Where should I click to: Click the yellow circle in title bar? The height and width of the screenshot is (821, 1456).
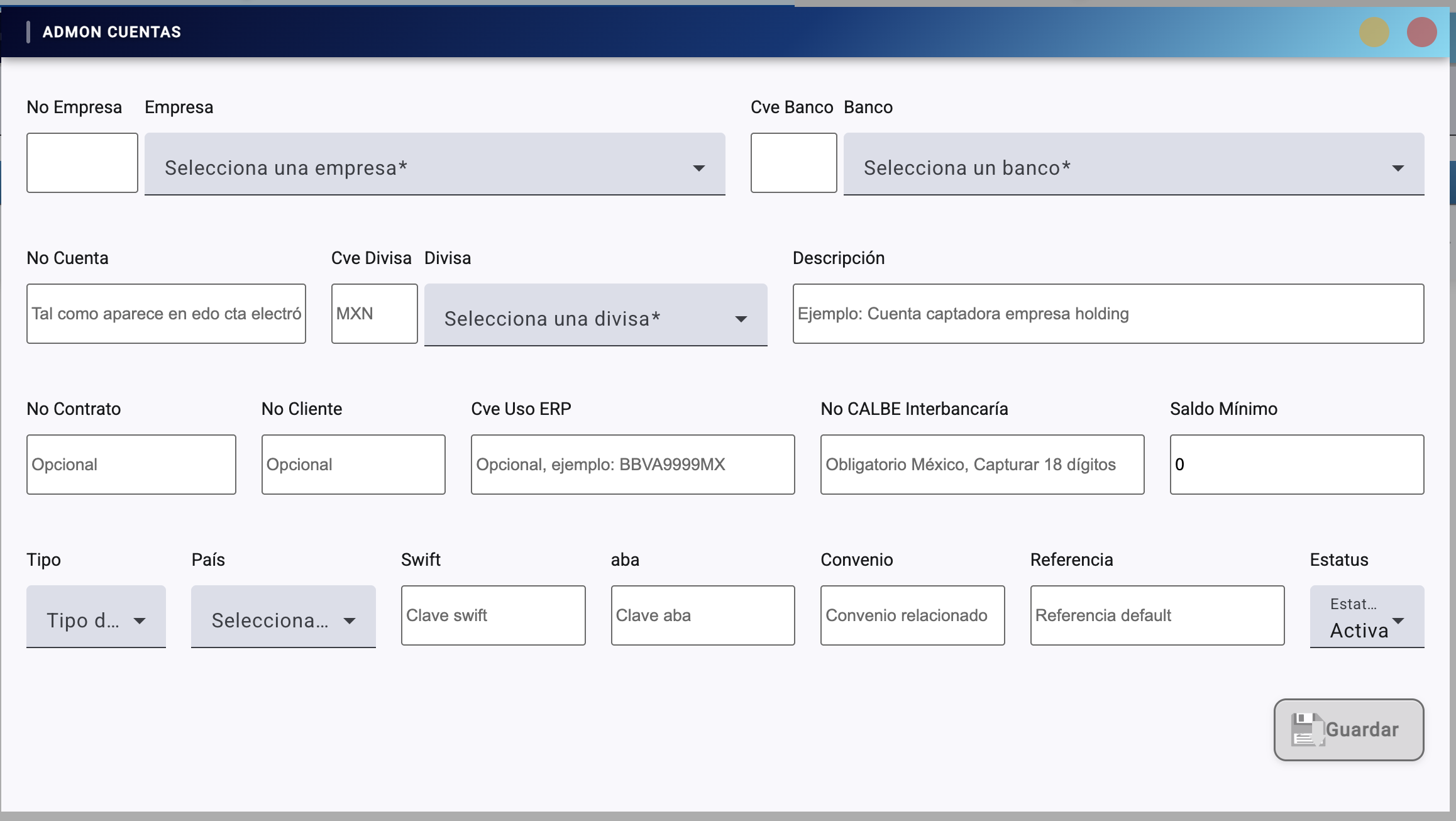click(x=1374, y=32)
